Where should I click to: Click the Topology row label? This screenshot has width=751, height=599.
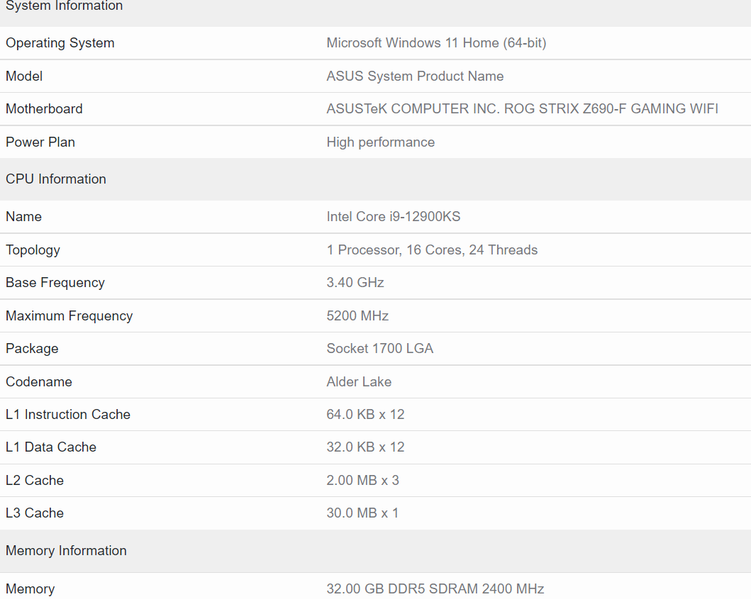tap(33, 250)
